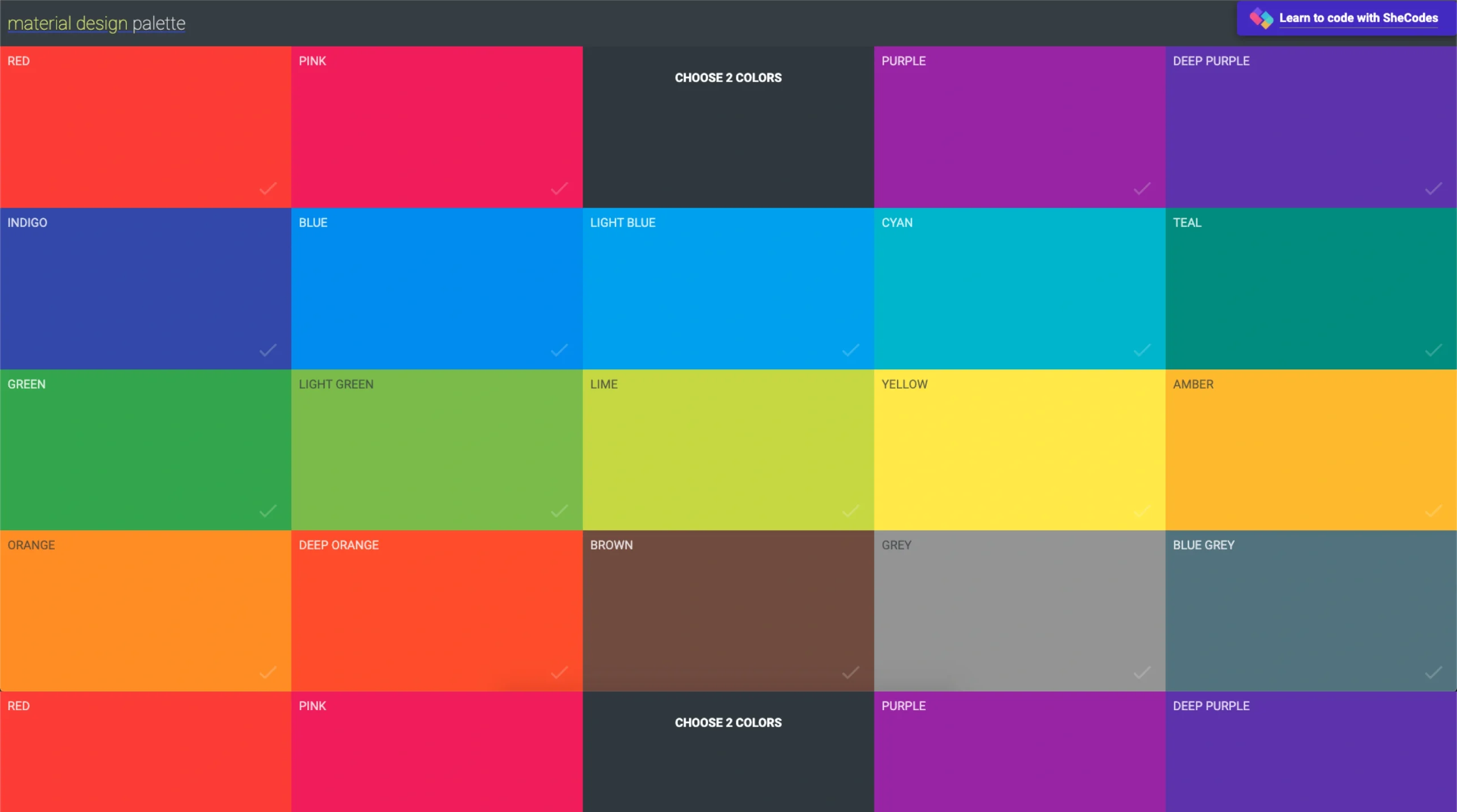Select the Deep Purple swatch in the first row
This screenshot has width=1457, height=812.
1311,127
